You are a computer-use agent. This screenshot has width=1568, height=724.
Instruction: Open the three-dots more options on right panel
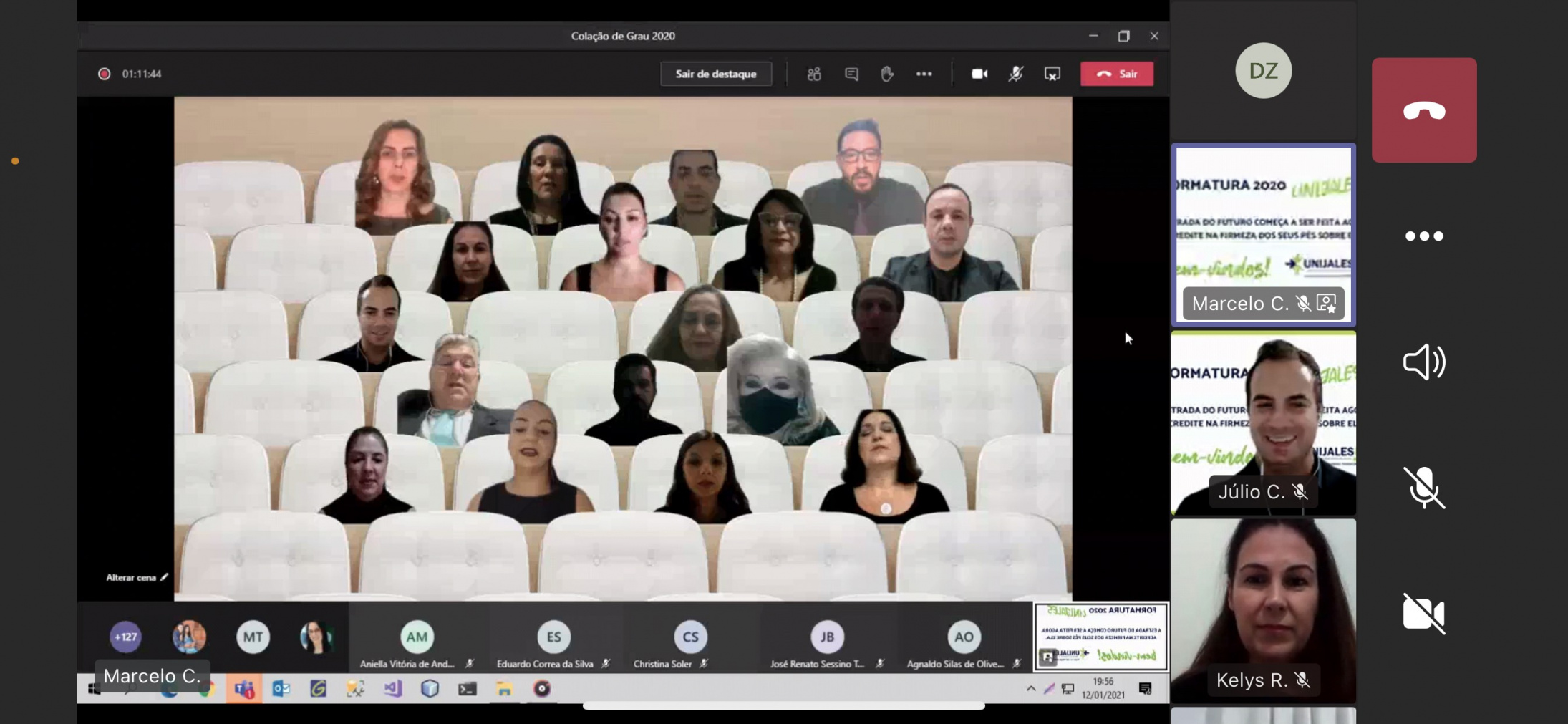(x=1423, y=236)
